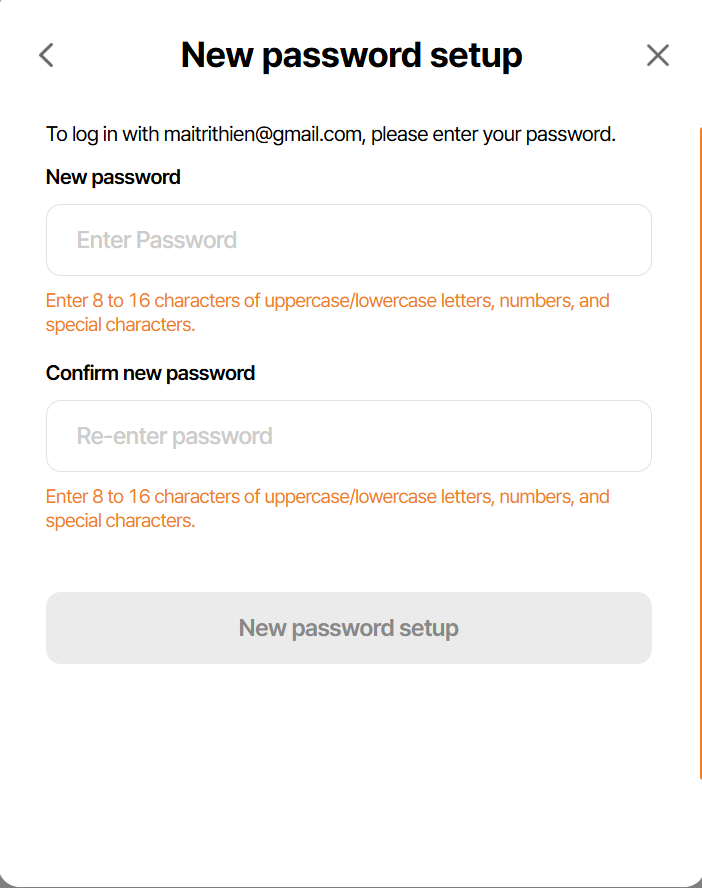Click the maitrithien@gmail.com email text

(262, 134)
